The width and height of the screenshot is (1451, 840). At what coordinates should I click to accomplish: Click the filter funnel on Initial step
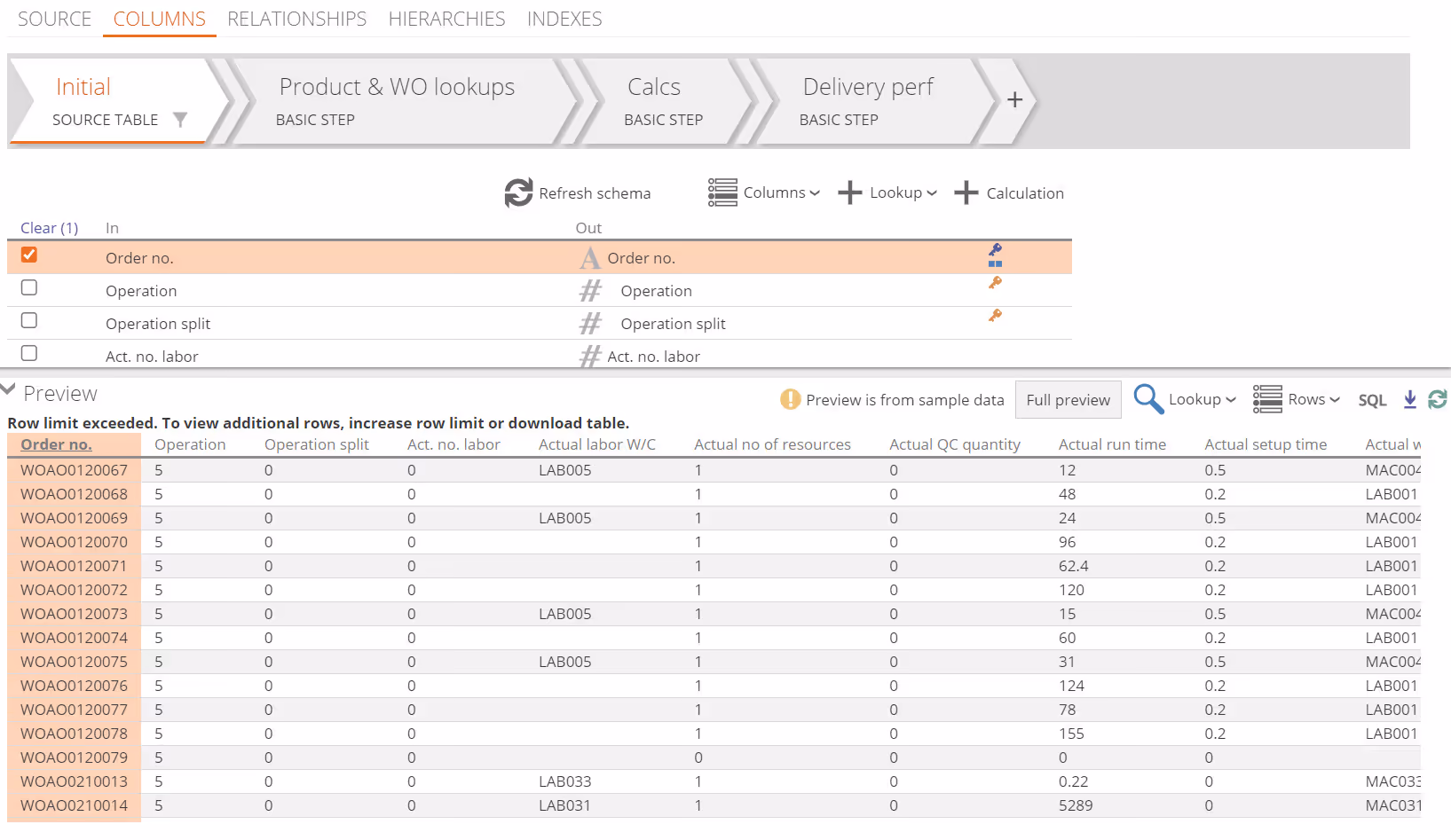pos(180,120)
